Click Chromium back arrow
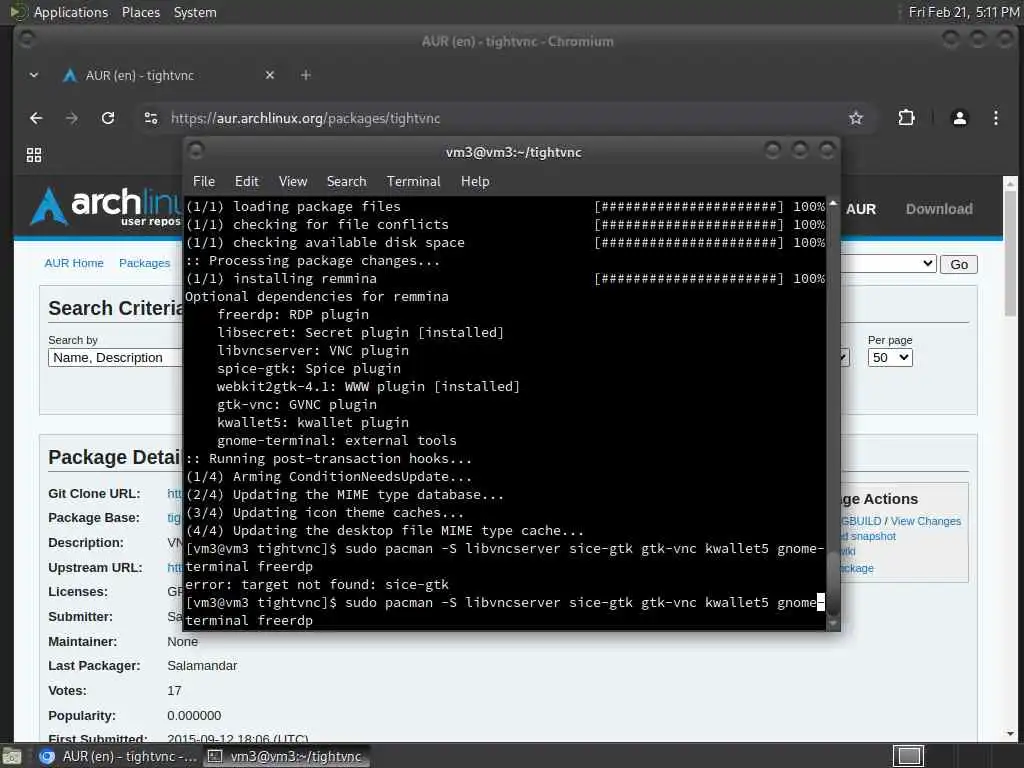1024x768 pixels. (36, 118)
